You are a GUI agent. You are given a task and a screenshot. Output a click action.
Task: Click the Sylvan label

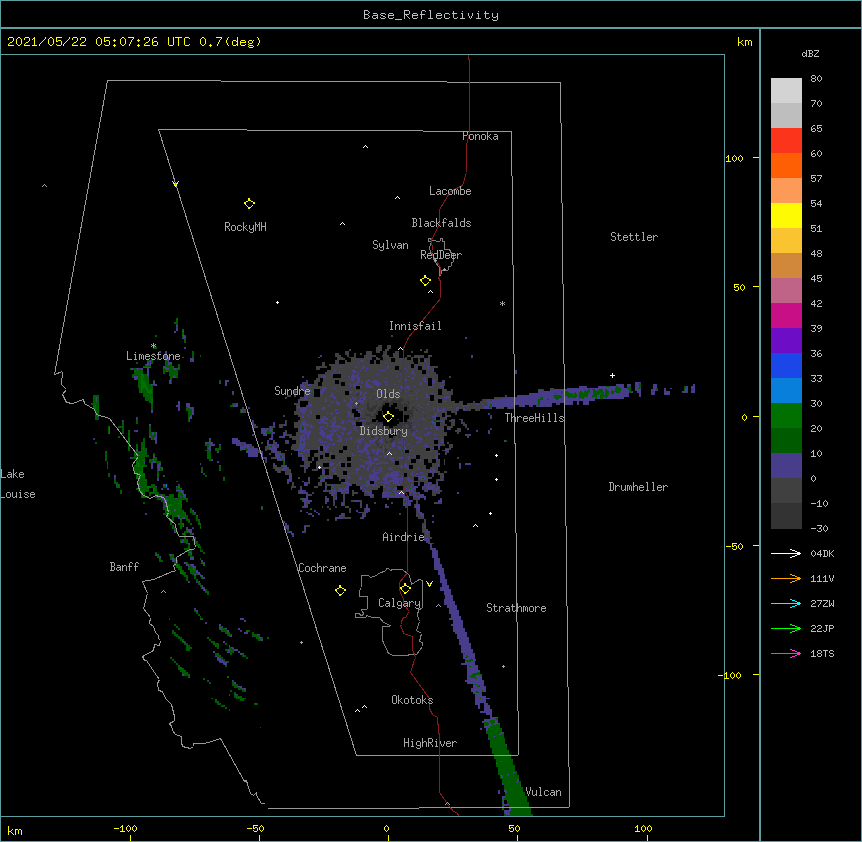point(390,245)
